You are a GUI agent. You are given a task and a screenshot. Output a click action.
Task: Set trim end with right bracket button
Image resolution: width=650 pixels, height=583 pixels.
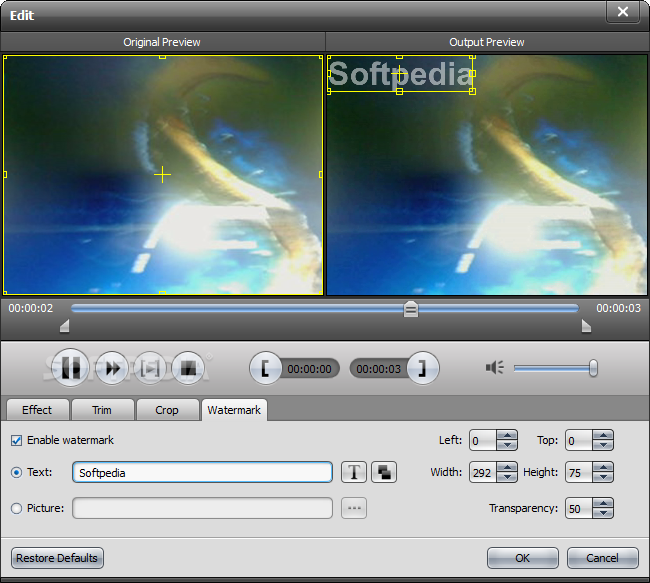423,368
